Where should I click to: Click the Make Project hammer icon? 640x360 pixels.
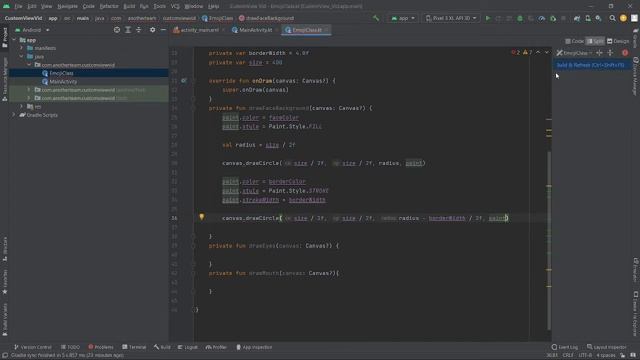(x=376, y=18)
